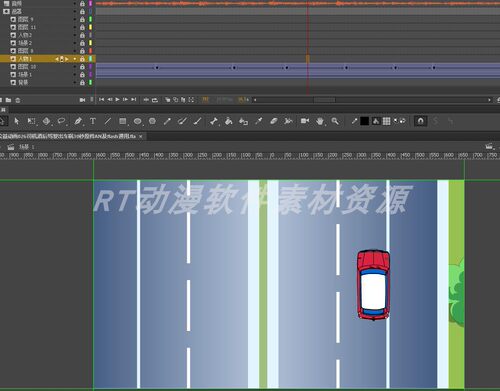Select the PolyStar polygon tool
This screenshot has height=391, width=500.
[x=152, y=121]
